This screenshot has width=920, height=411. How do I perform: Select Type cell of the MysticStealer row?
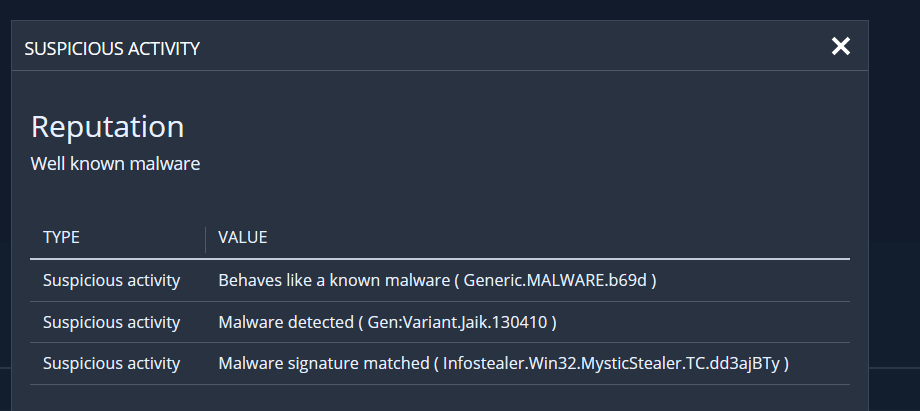pos(111,364)
